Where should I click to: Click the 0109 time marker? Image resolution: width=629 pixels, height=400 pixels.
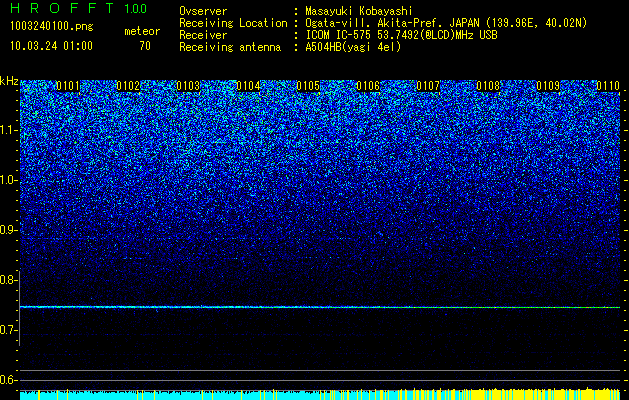[x=548, y=86]
